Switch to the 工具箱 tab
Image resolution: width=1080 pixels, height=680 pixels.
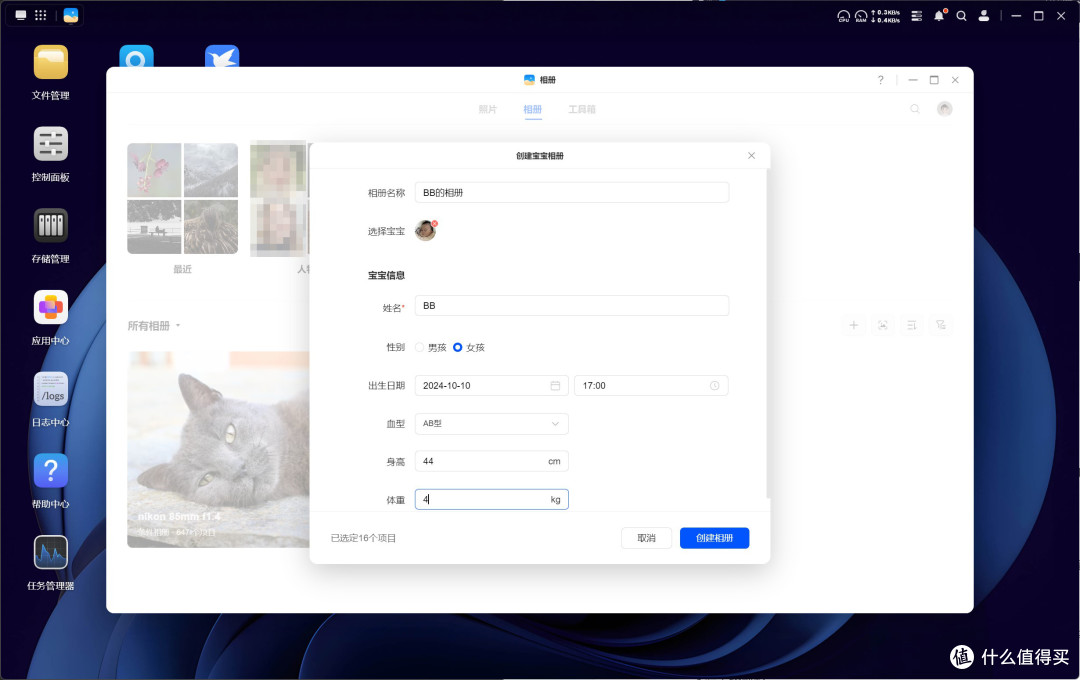[582, 110]
